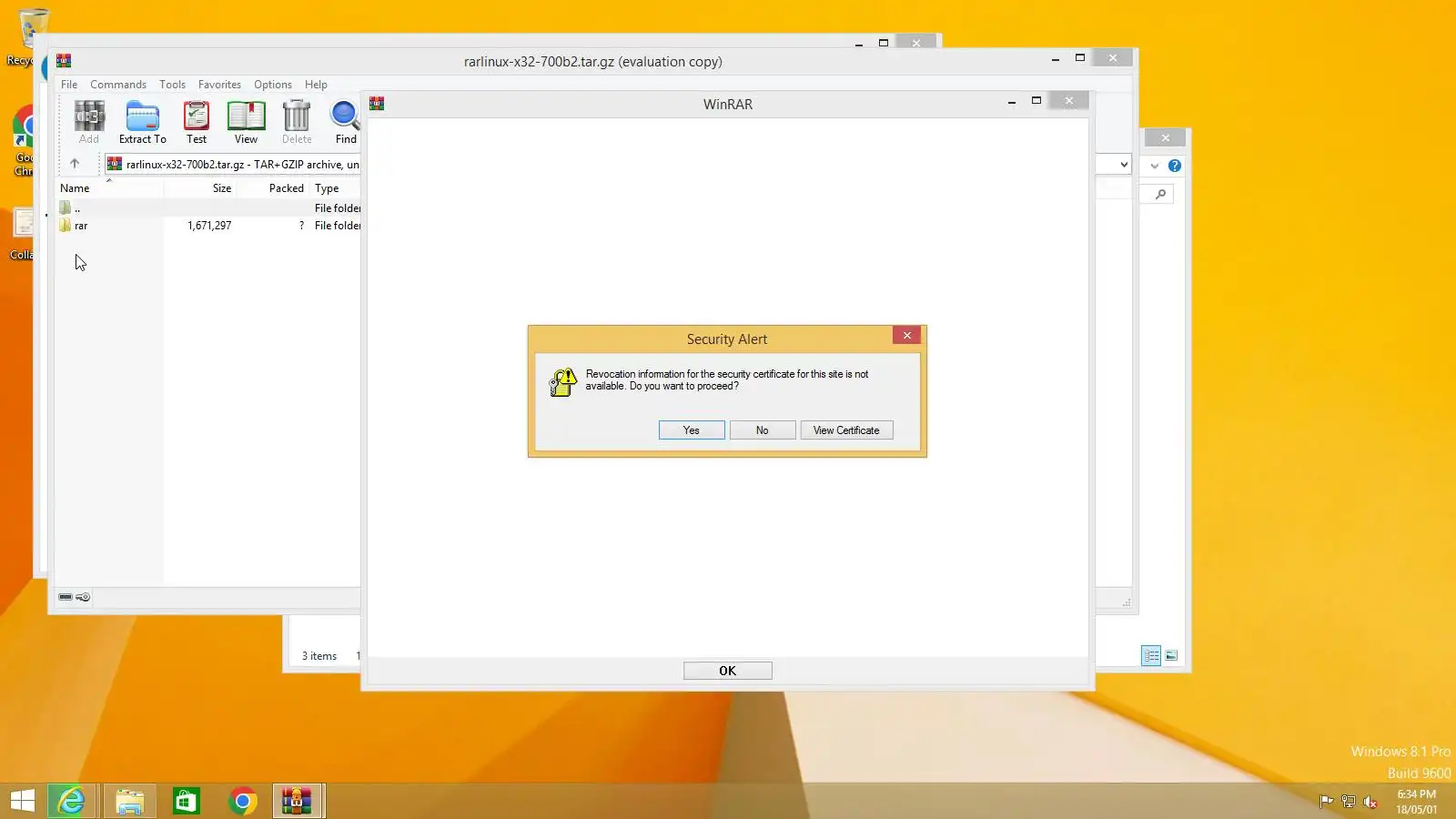The width and height of the screenshot is (1456, 819).
Task: Sort the file list by Type column
Action: [x=336, y=188]
